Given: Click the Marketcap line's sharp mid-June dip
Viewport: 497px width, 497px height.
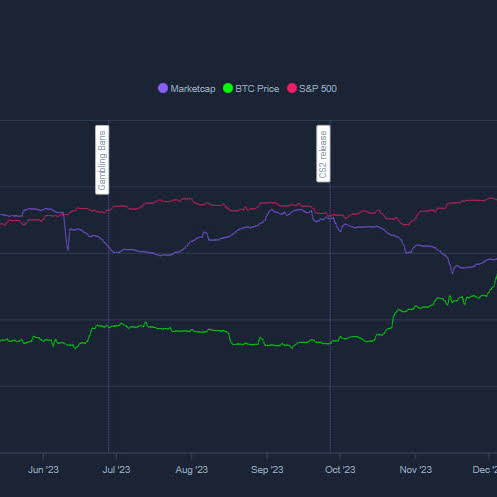Looking at the screenshot, I should tap(68, 249).
